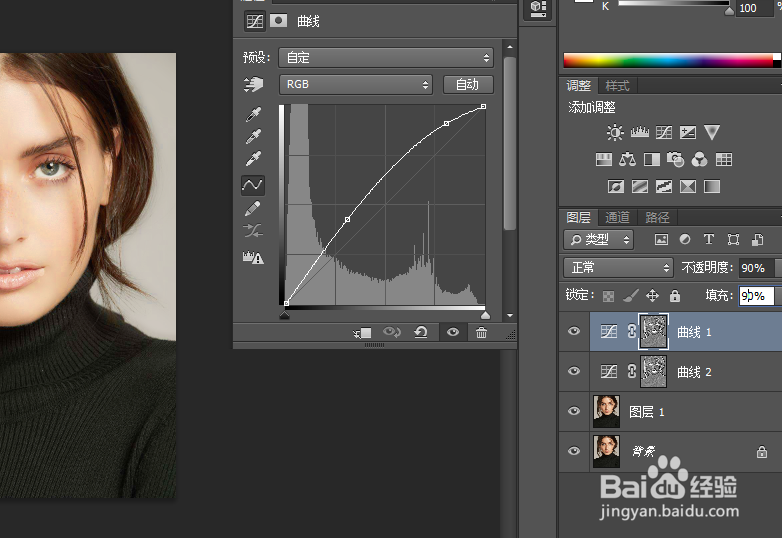Clip adjustment to layer below icon
This screenshot has width=782, height=538.
pyautogui.click(x=363, y=333)
